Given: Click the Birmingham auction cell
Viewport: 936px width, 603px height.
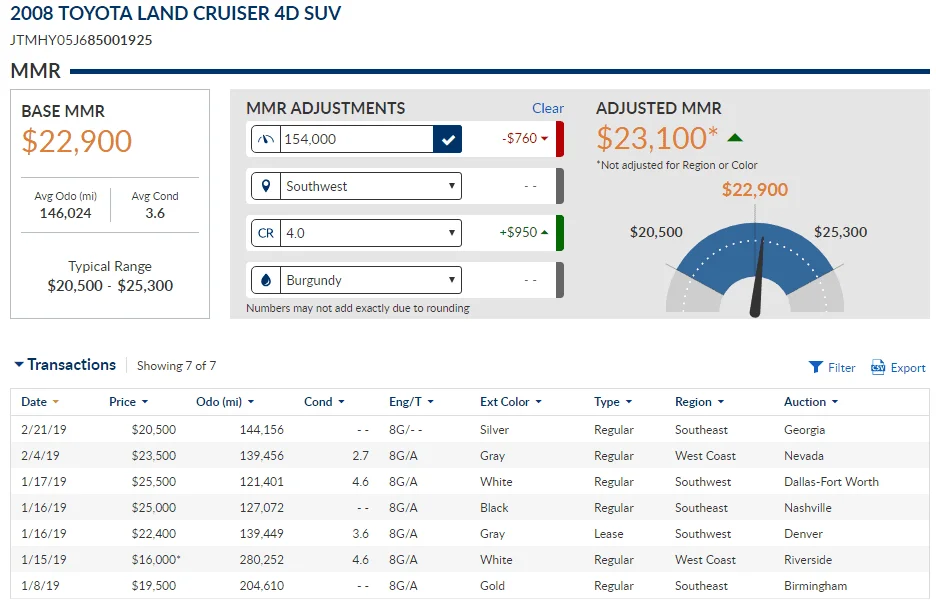Looking at the screenshot, I should [x=815, y=586].
